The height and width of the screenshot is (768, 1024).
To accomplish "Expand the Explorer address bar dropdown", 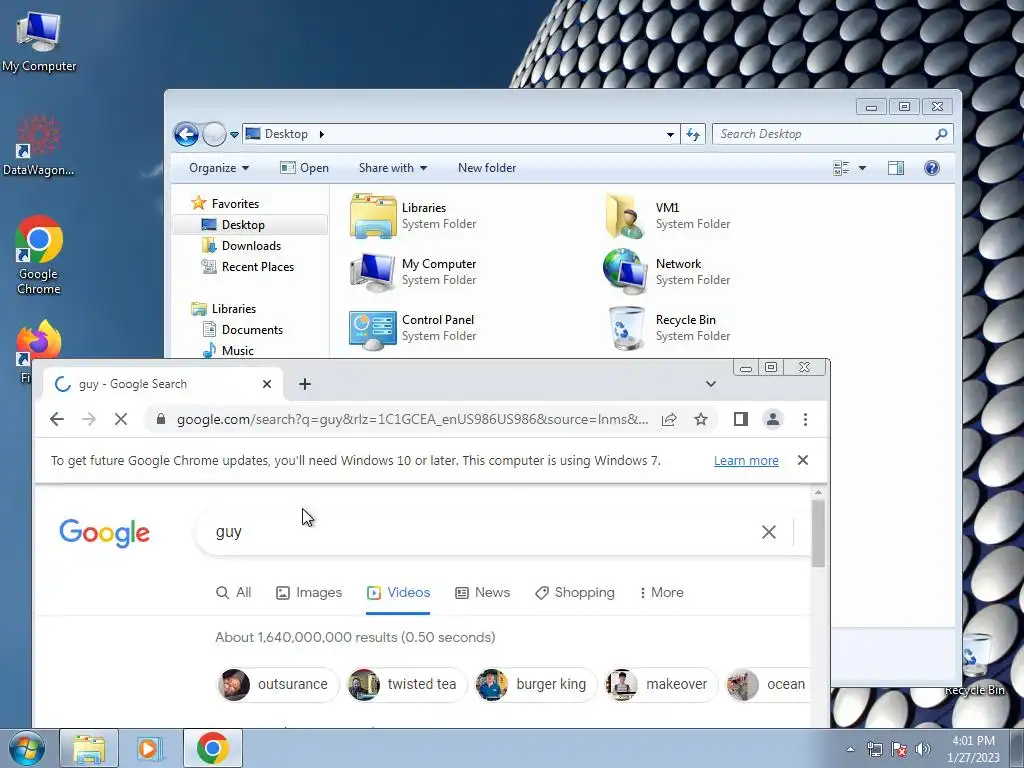I will pyautogui.click(x=670, y=135).
